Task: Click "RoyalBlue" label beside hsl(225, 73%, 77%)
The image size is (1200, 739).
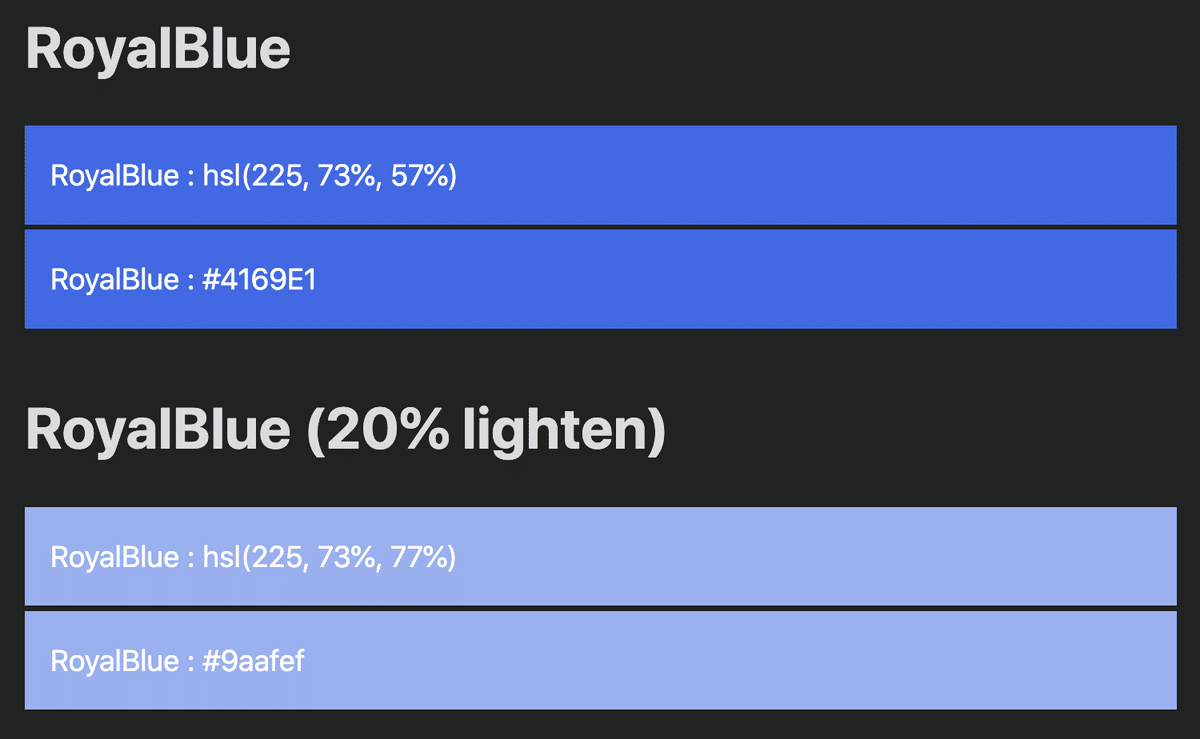Action: click(x=115, y=557)
